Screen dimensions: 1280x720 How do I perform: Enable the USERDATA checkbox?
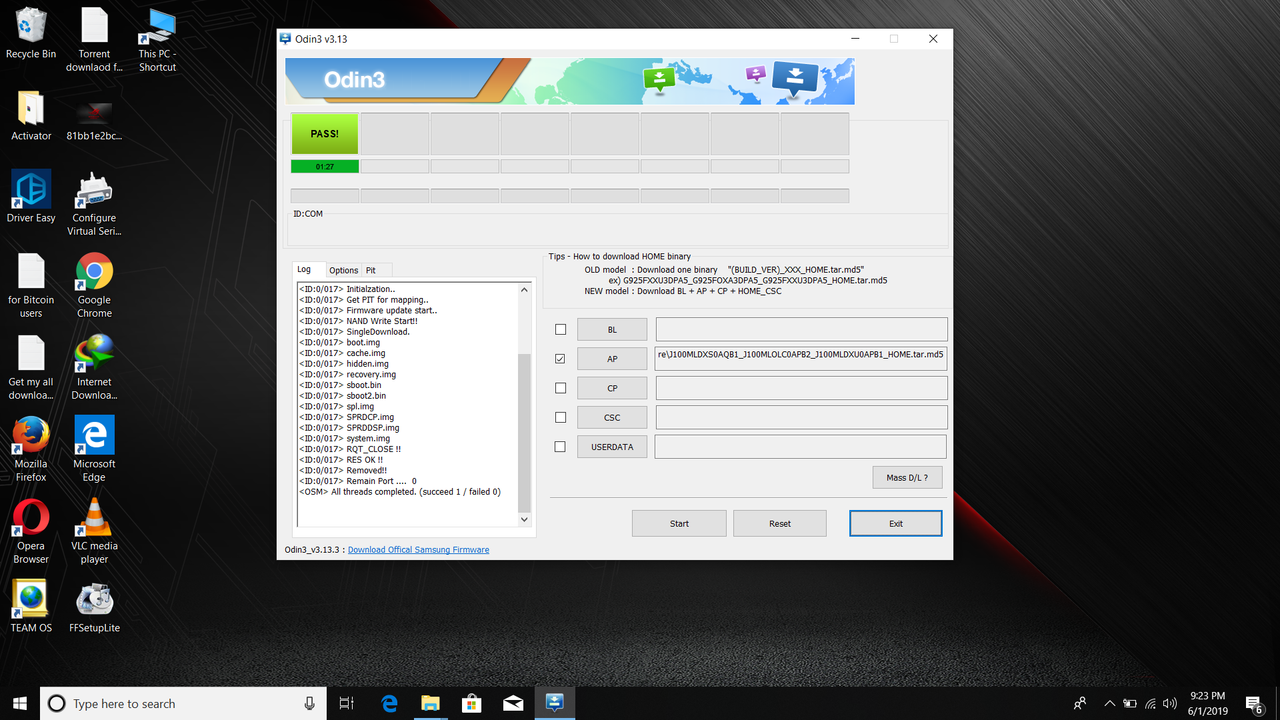point(560,446)
